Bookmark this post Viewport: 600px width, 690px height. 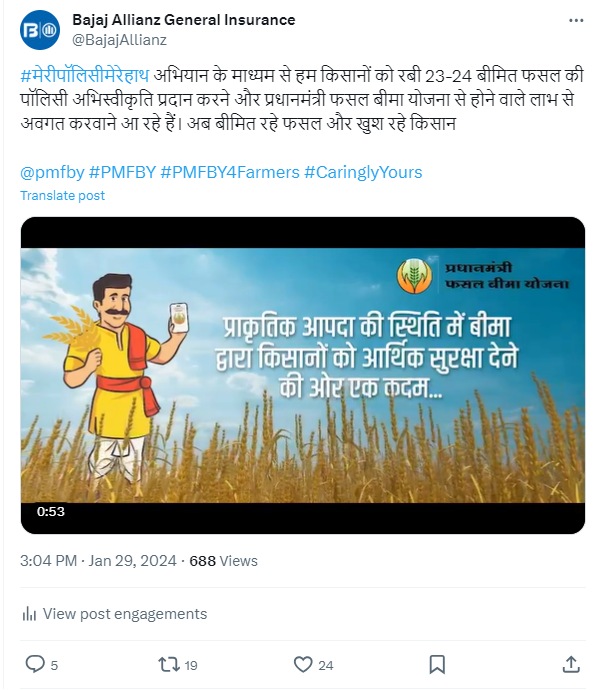(437, 664)
